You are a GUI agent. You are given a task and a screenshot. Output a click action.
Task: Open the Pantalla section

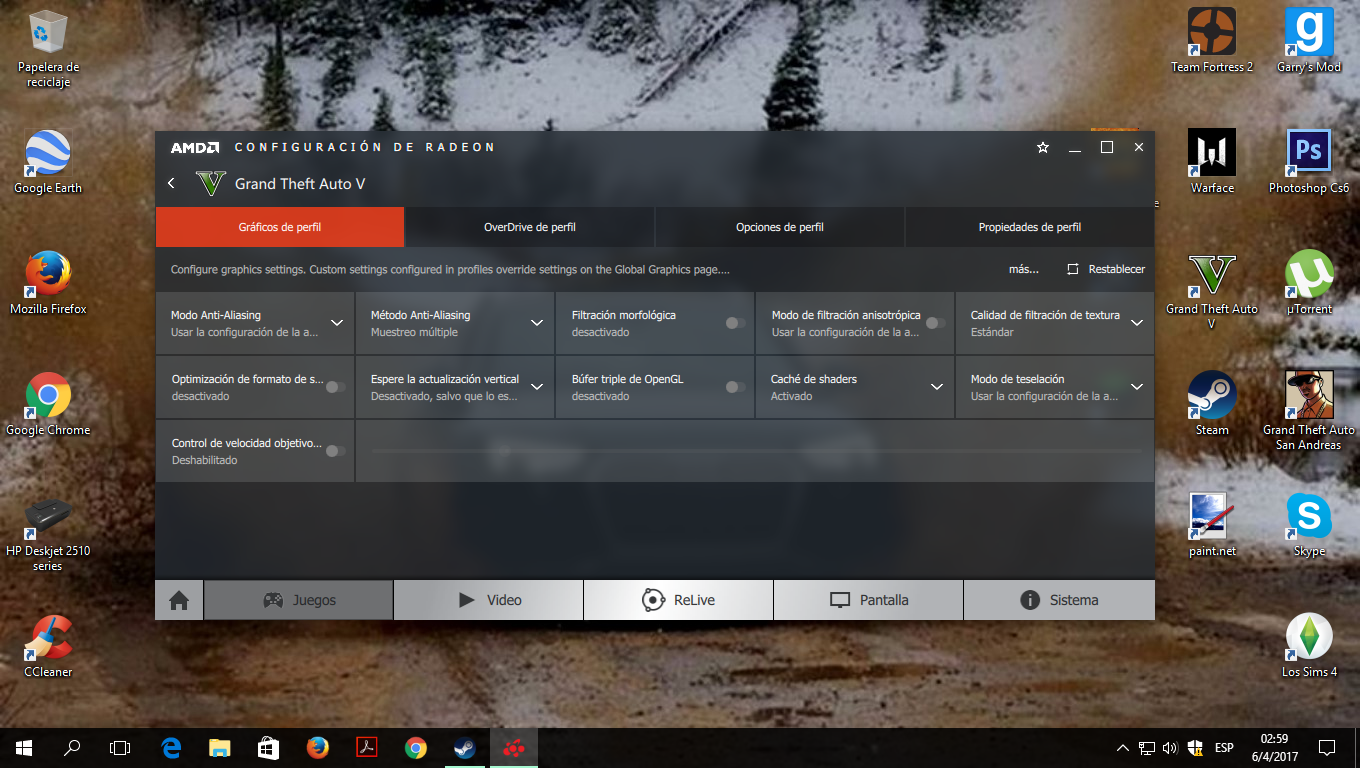click(x=869, y=600)
